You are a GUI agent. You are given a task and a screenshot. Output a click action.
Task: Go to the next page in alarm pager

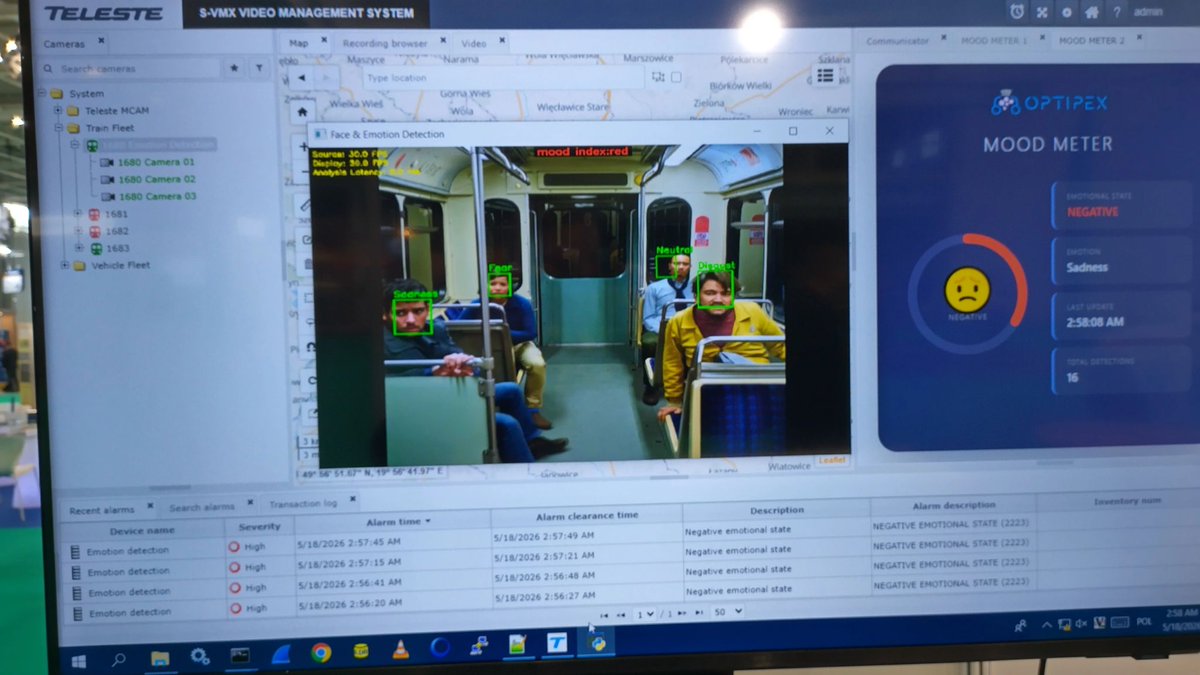(682, 613)
